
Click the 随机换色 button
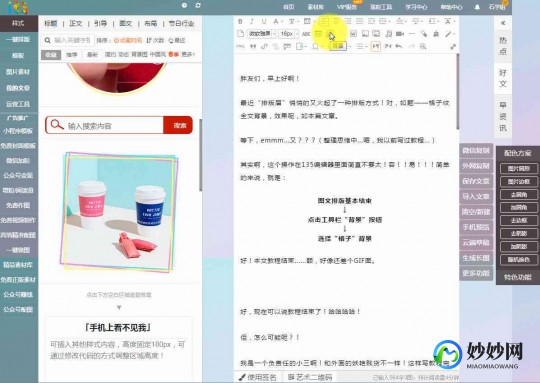519,260
